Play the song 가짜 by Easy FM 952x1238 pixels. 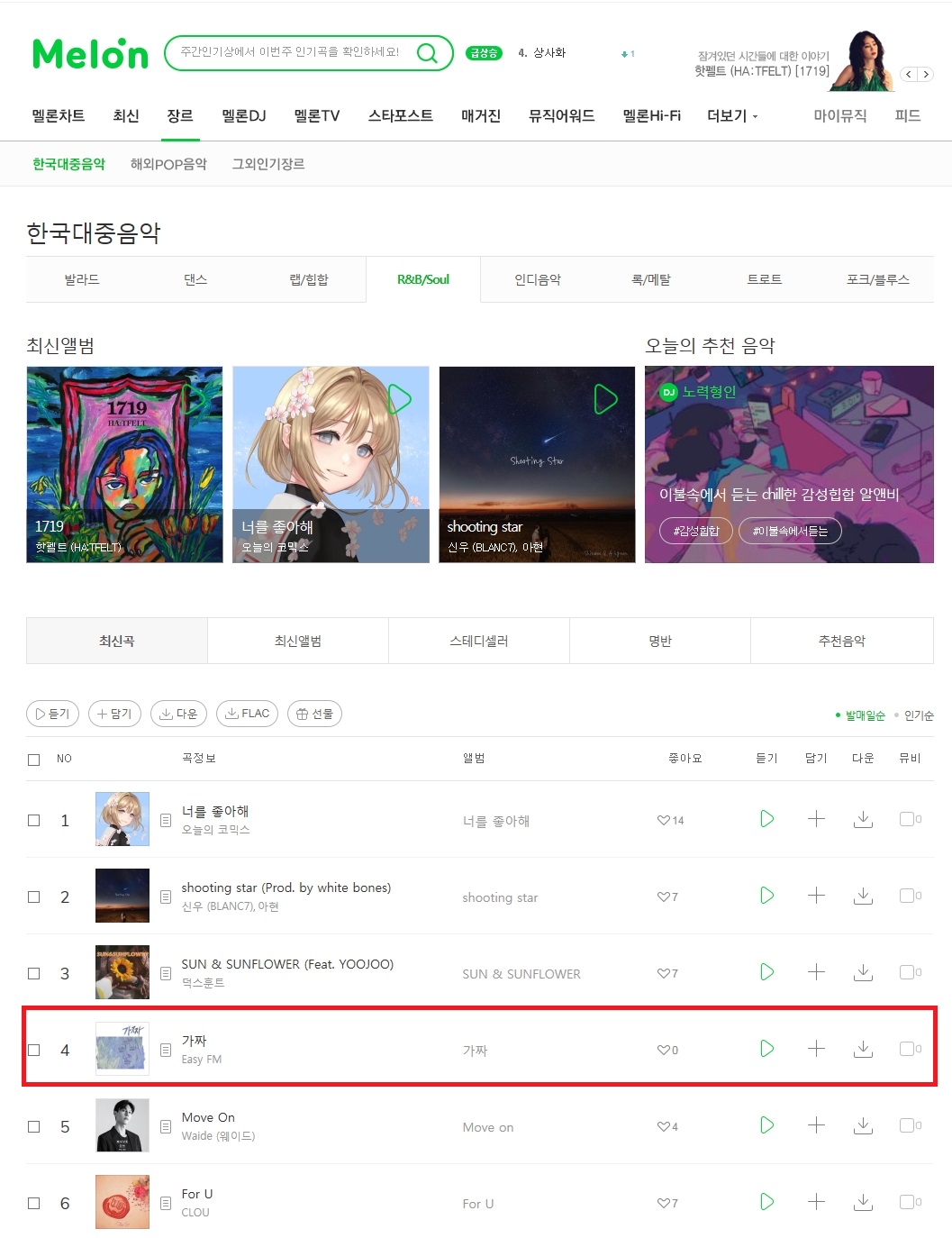click(766, 1049)
